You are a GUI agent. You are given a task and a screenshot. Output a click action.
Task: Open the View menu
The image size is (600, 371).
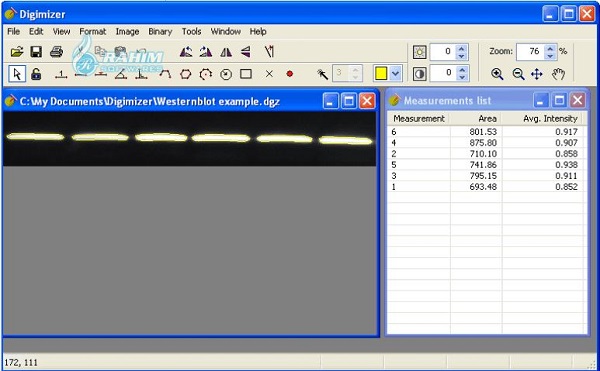pos(61,31)
